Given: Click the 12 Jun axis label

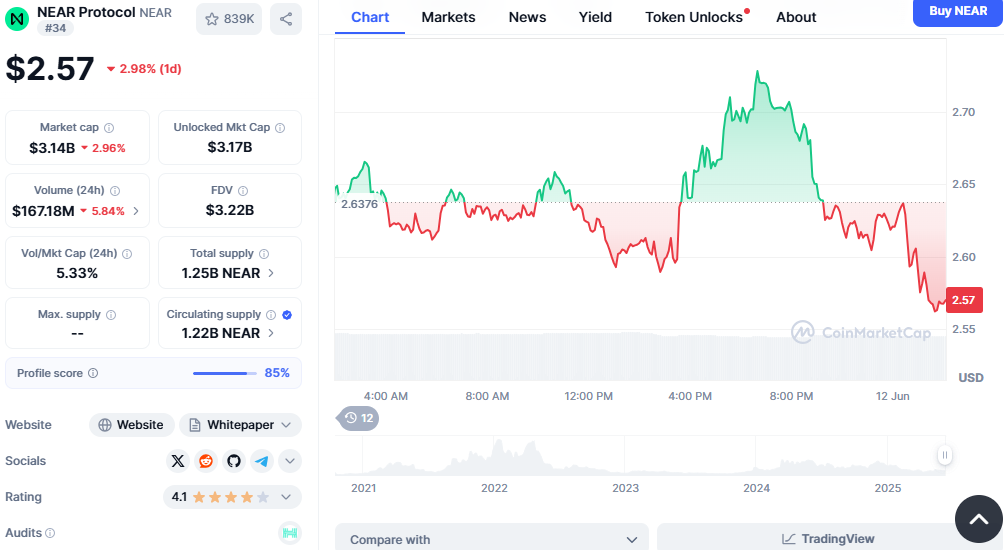Looking at the screenshot, I should 893,396.
